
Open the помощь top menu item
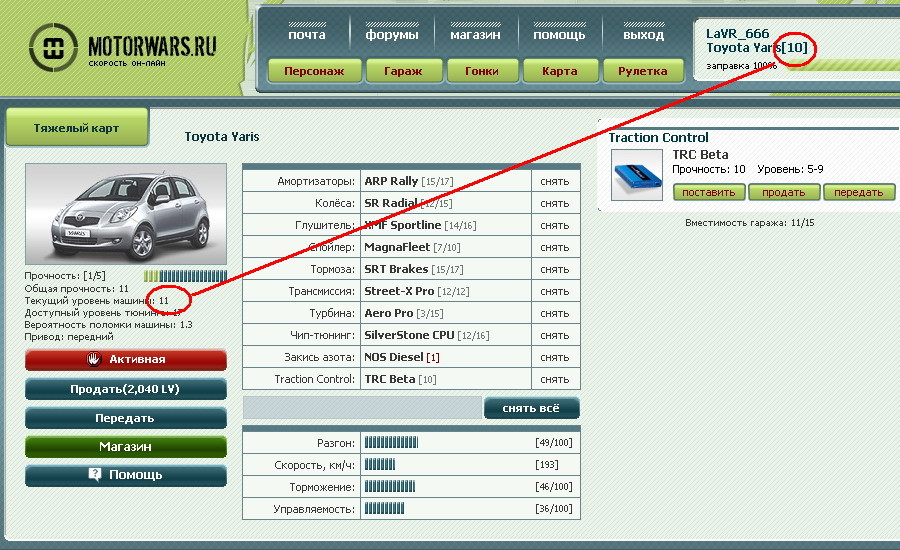559,35
